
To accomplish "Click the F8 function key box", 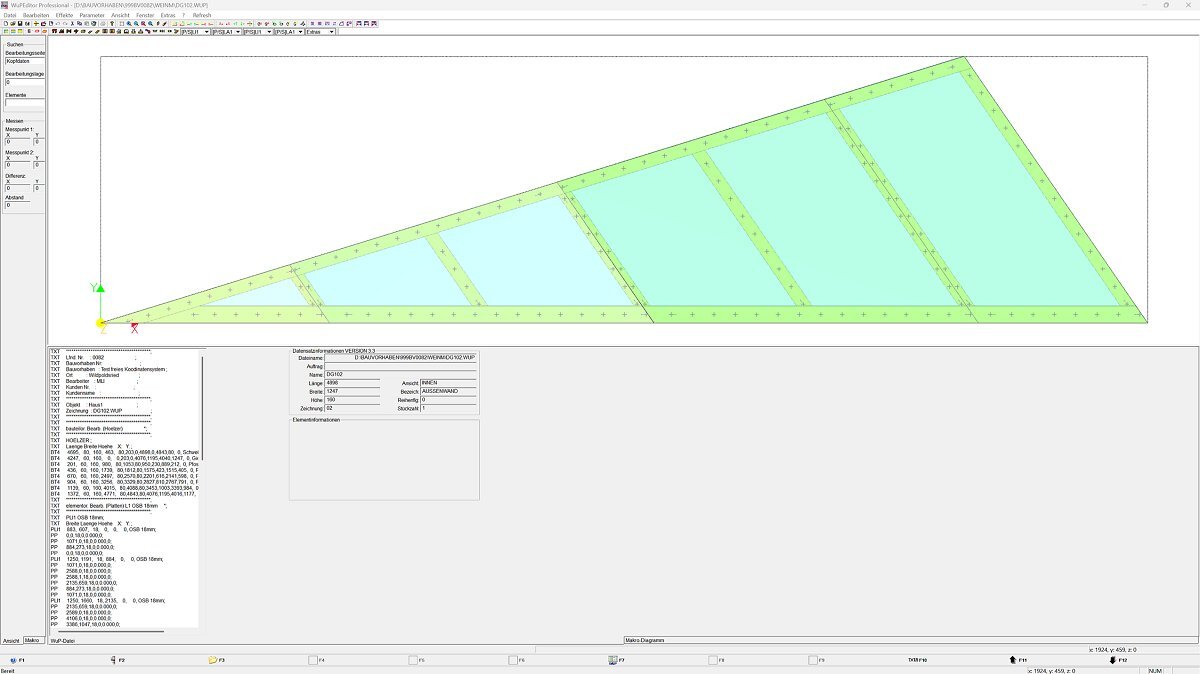I will (x=713, y=660).
